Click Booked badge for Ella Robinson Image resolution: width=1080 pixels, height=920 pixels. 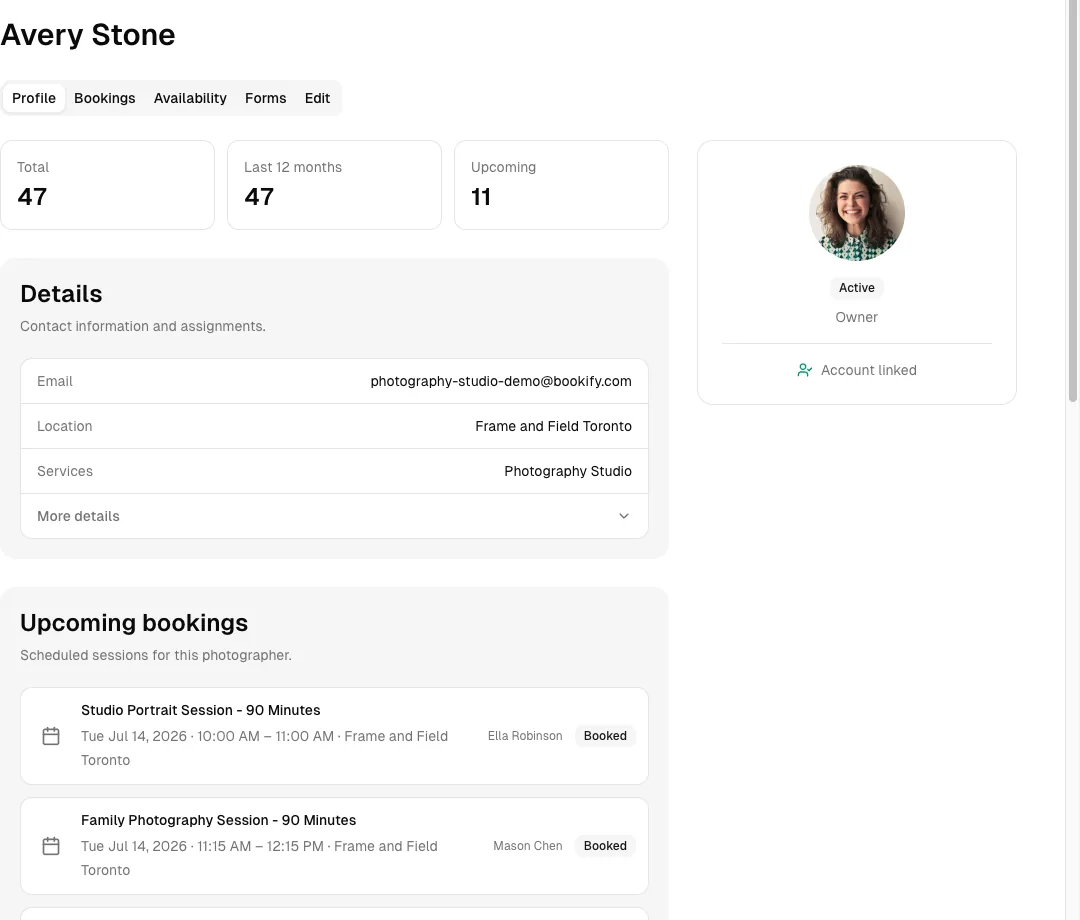point(605,735)
